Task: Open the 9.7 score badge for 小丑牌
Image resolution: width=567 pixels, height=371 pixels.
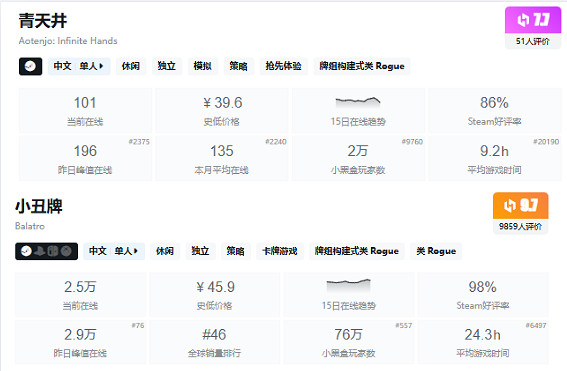Action: (x=520, y=205)
